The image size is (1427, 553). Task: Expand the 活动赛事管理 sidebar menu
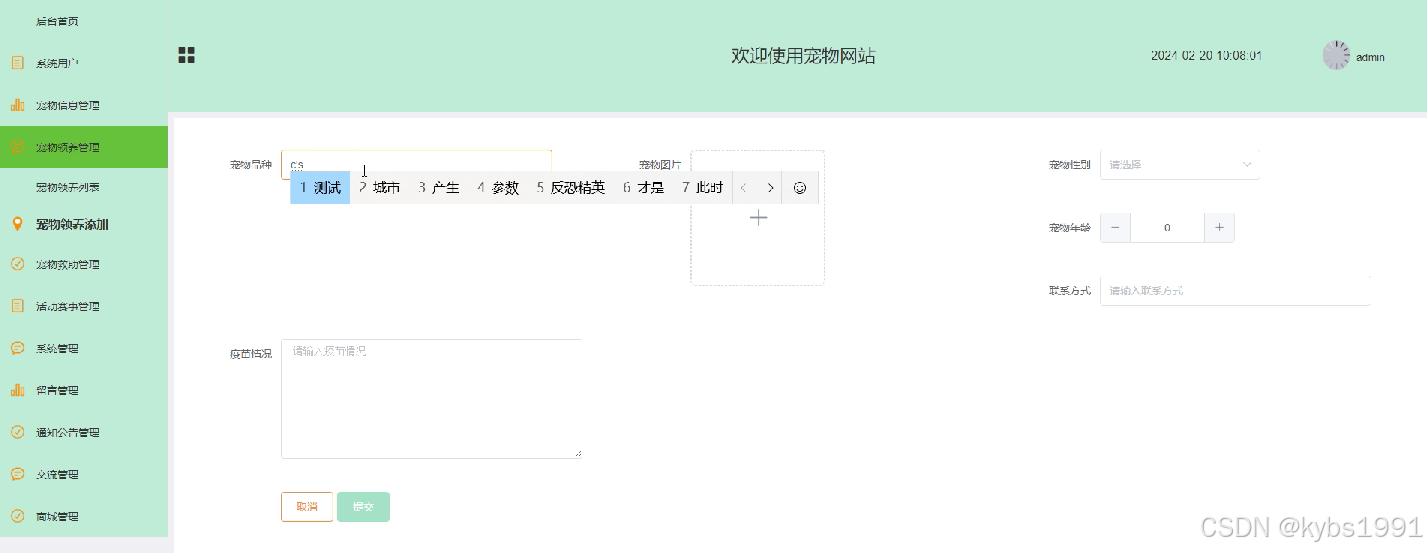[84, 307]
